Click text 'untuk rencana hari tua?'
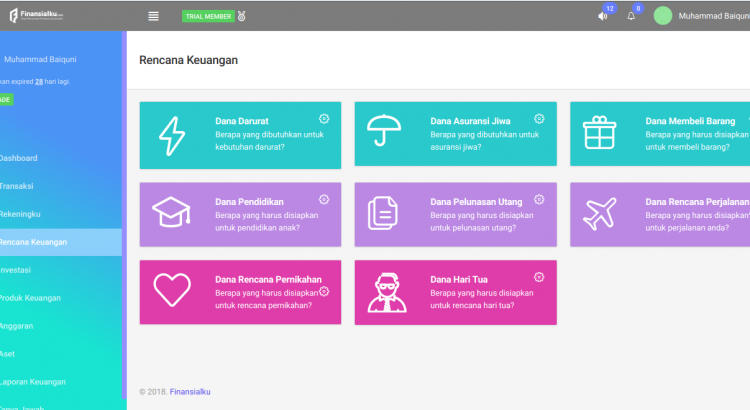The height and width of the screenshot is (410, 750). click(472, 305)
